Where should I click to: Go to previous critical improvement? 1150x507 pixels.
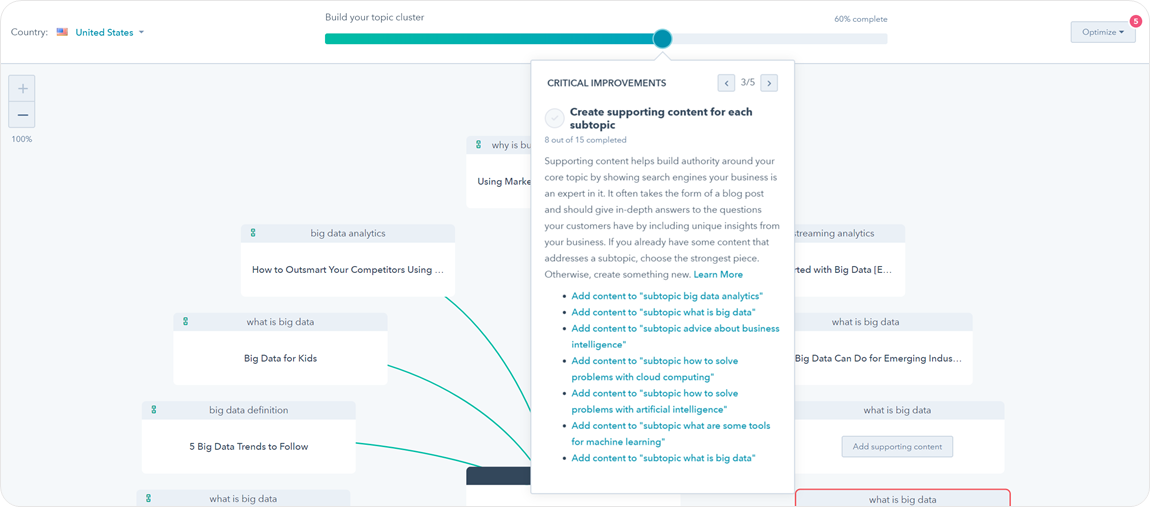[x=726, y=83]
